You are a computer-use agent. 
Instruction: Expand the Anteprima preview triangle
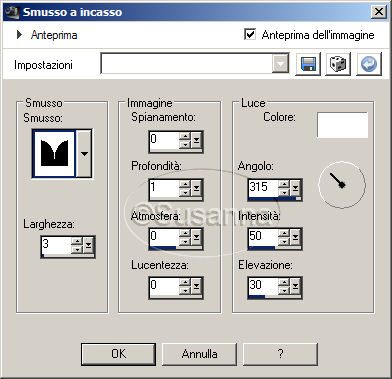click(x=19, y=34)
